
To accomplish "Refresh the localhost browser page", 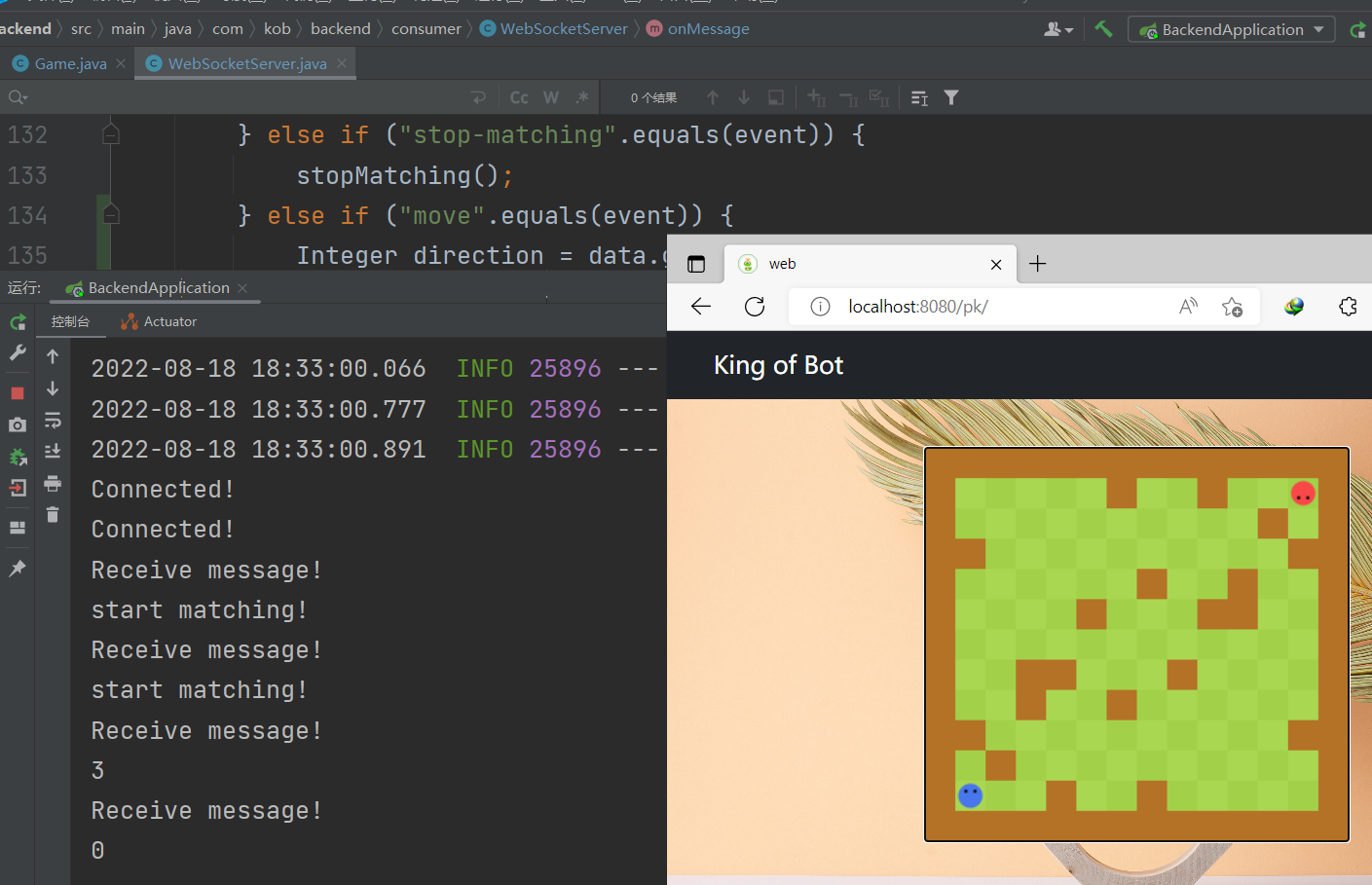I will click(x=755, y=307).
